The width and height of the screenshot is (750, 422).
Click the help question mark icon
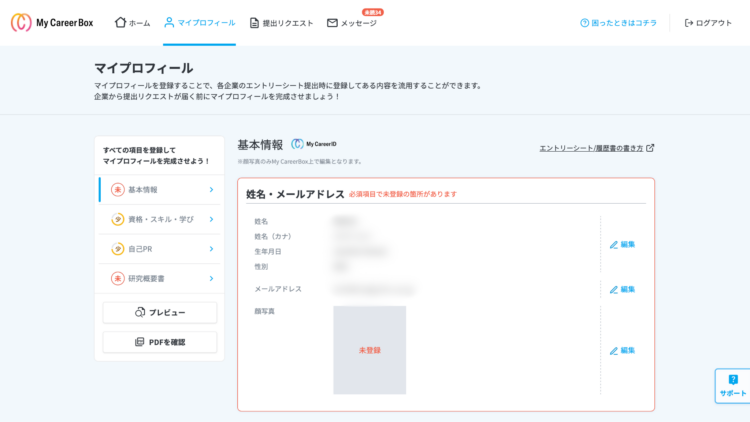tap(584, 22)
